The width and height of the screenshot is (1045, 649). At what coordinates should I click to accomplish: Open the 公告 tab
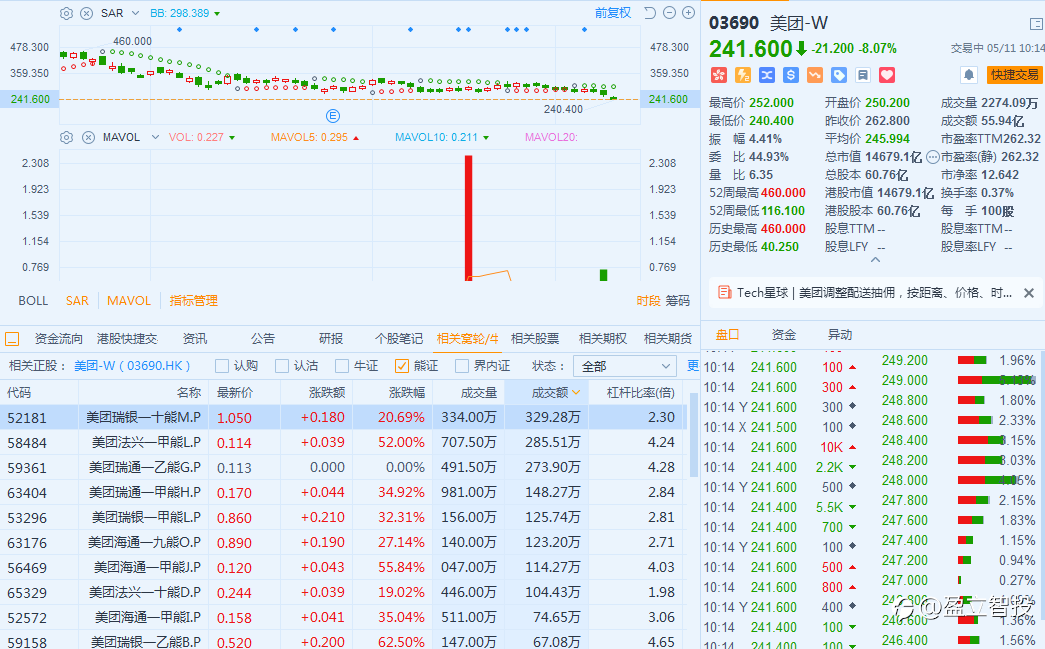[263, 339]
